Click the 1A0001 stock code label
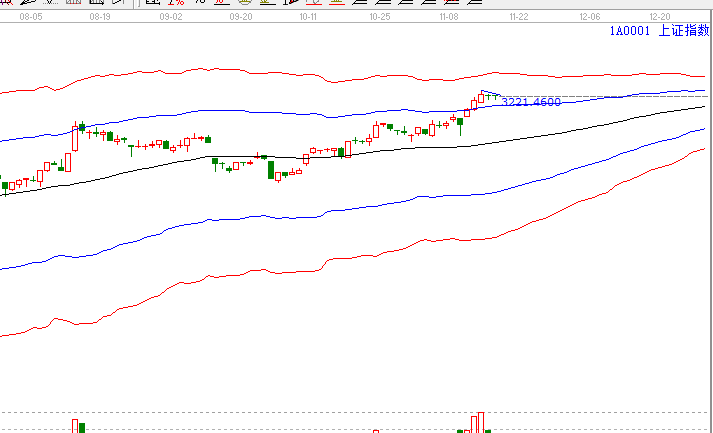The image size is (713, 433). click(630, 31)
